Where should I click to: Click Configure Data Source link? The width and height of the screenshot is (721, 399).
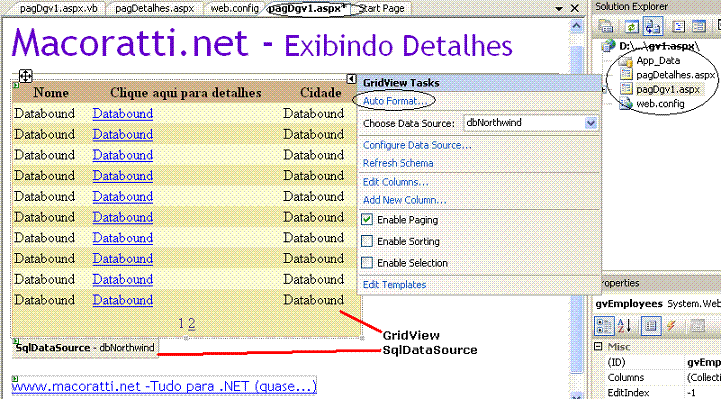tap(417, 145)
